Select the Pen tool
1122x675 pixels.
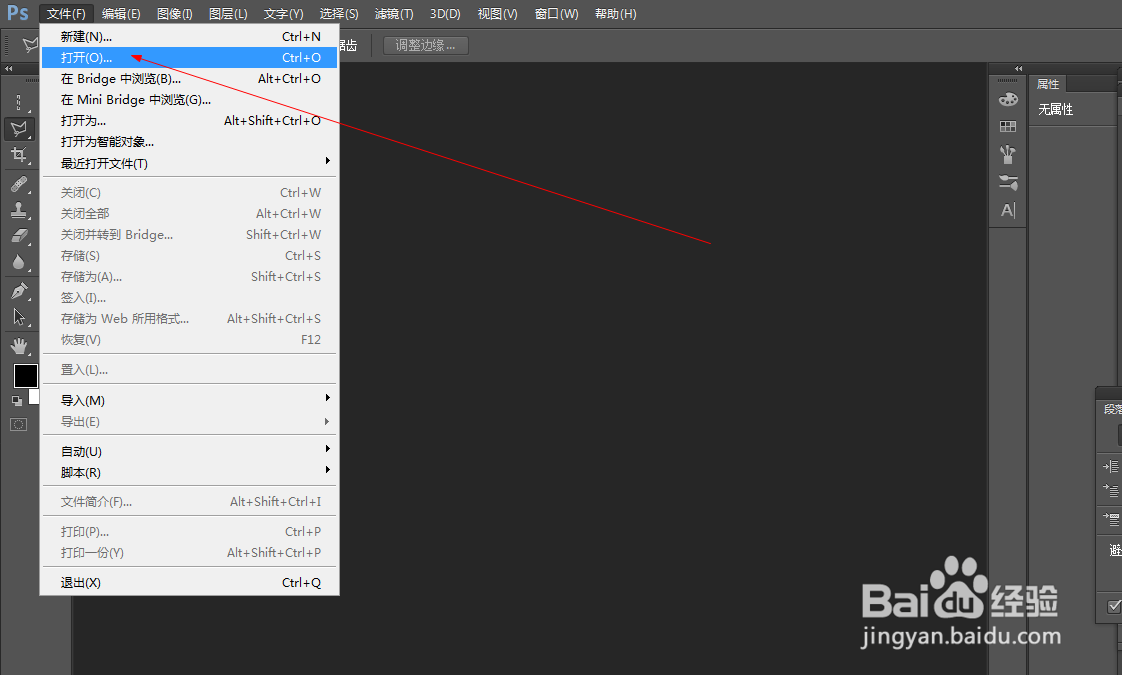(x=19, y=291)
